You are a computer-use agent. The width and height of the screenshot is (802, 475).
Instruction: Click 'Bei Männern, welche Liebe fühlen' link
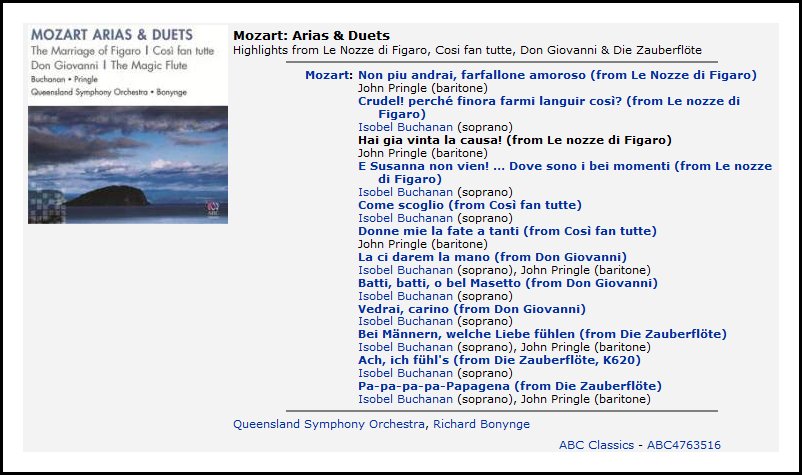pyautogui.click(x=542, y=334)
